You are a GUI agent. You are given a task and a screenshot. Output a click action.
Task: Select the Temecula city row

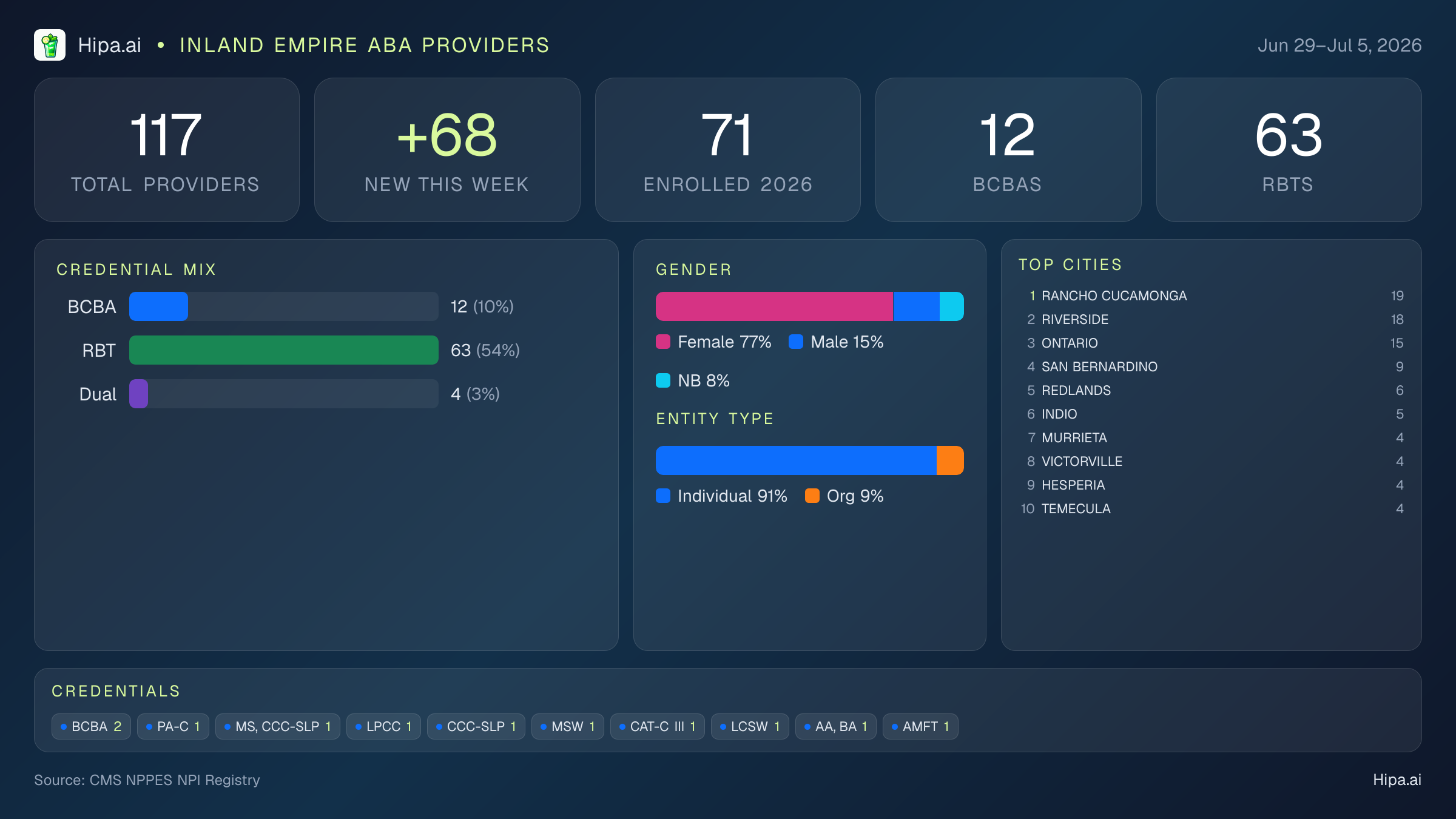point(1212,508)
